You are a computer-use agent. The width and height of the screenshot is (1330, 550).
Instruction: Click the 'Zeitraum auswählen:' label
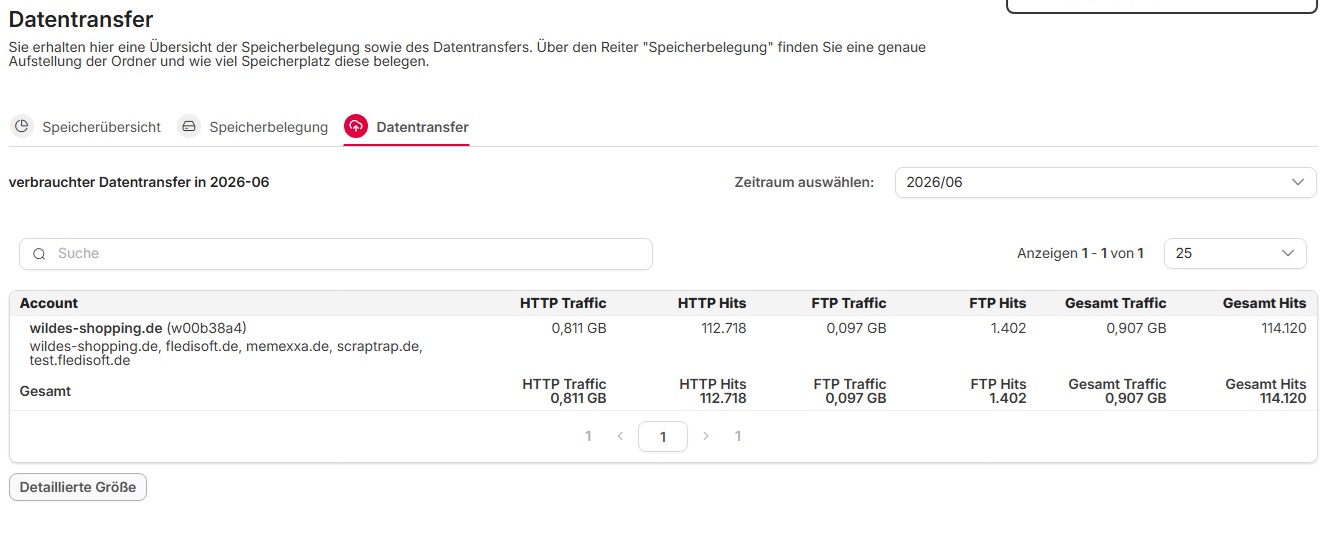[x=804, y=182]
